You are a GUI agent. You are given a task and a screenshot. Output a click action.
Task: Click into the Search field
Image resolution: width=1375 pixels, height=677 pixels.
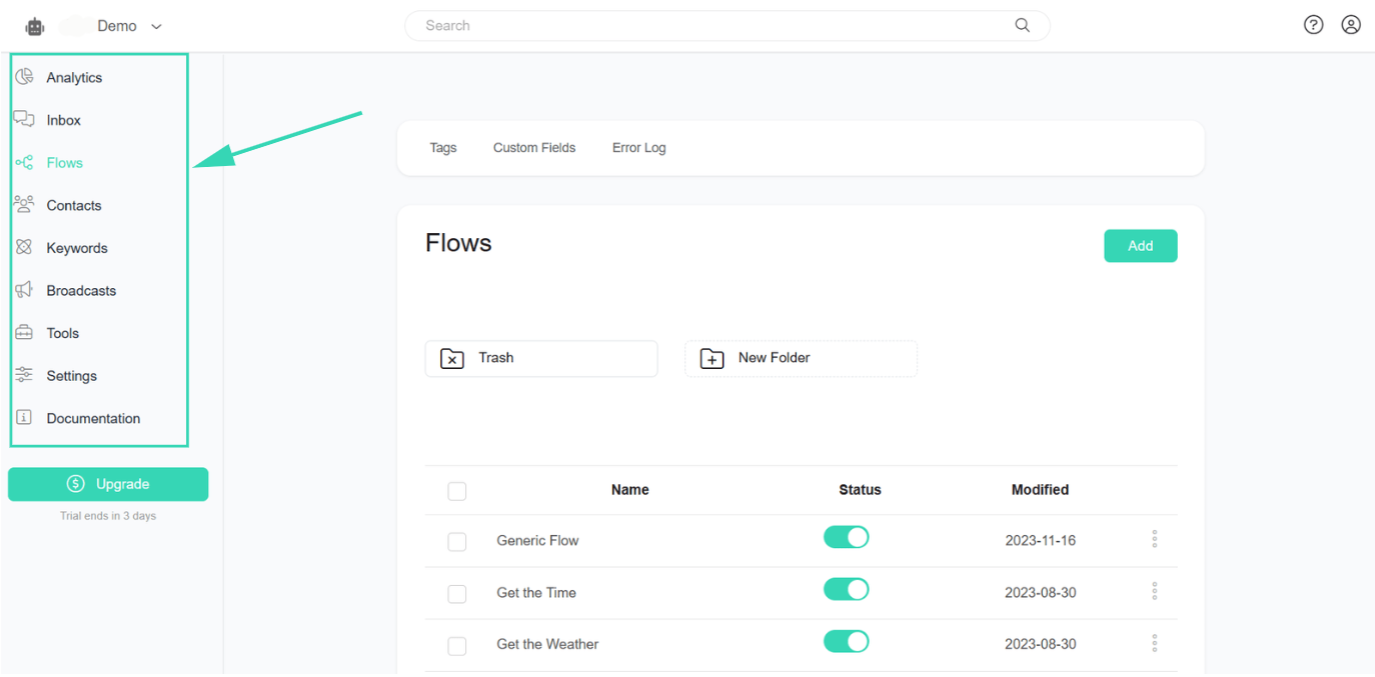point(715,26)
